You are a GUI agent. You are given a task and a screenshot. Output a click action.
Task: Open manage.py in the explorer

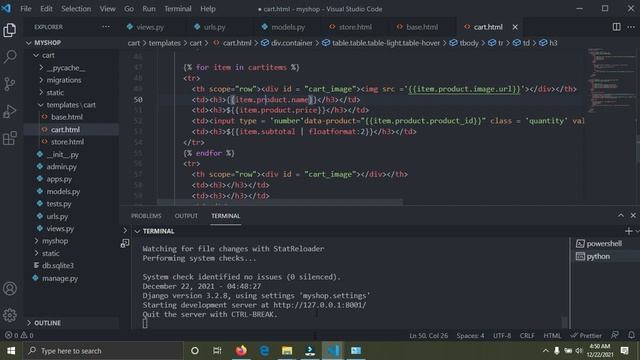(60, 278)
